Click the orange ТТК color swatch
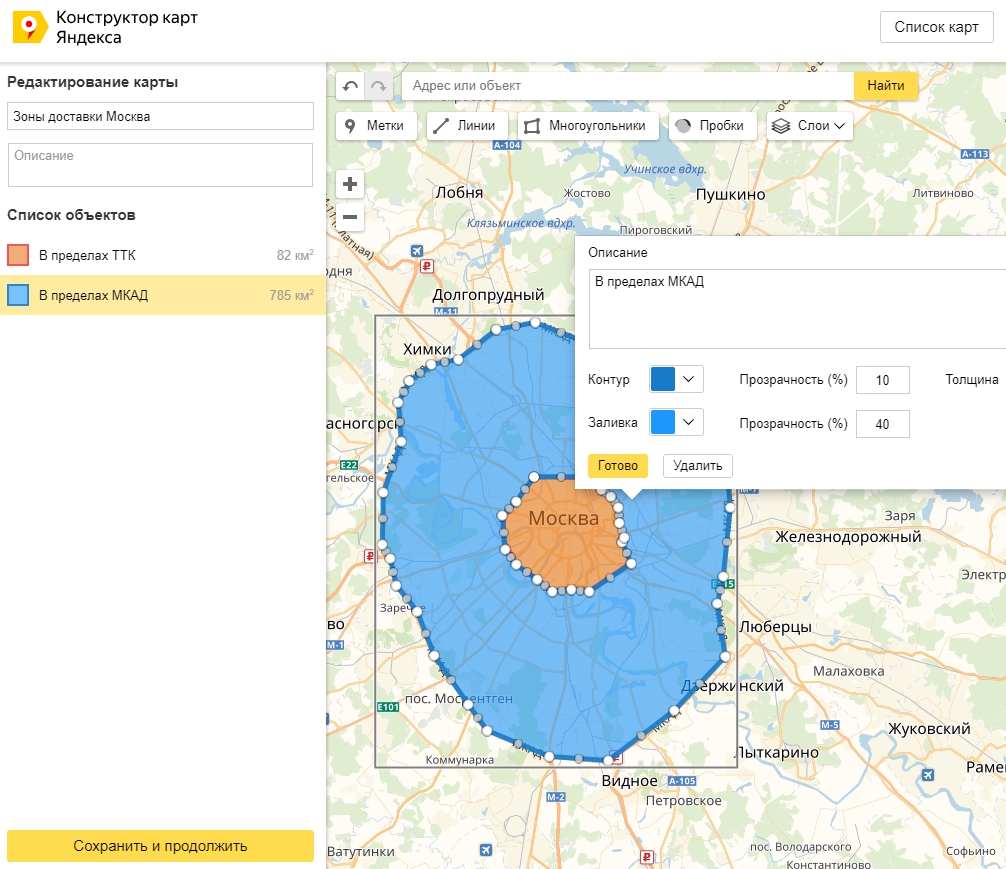The height and width of the screenshot is (869, 1006). pyautogui.click(x=18, y=255)
